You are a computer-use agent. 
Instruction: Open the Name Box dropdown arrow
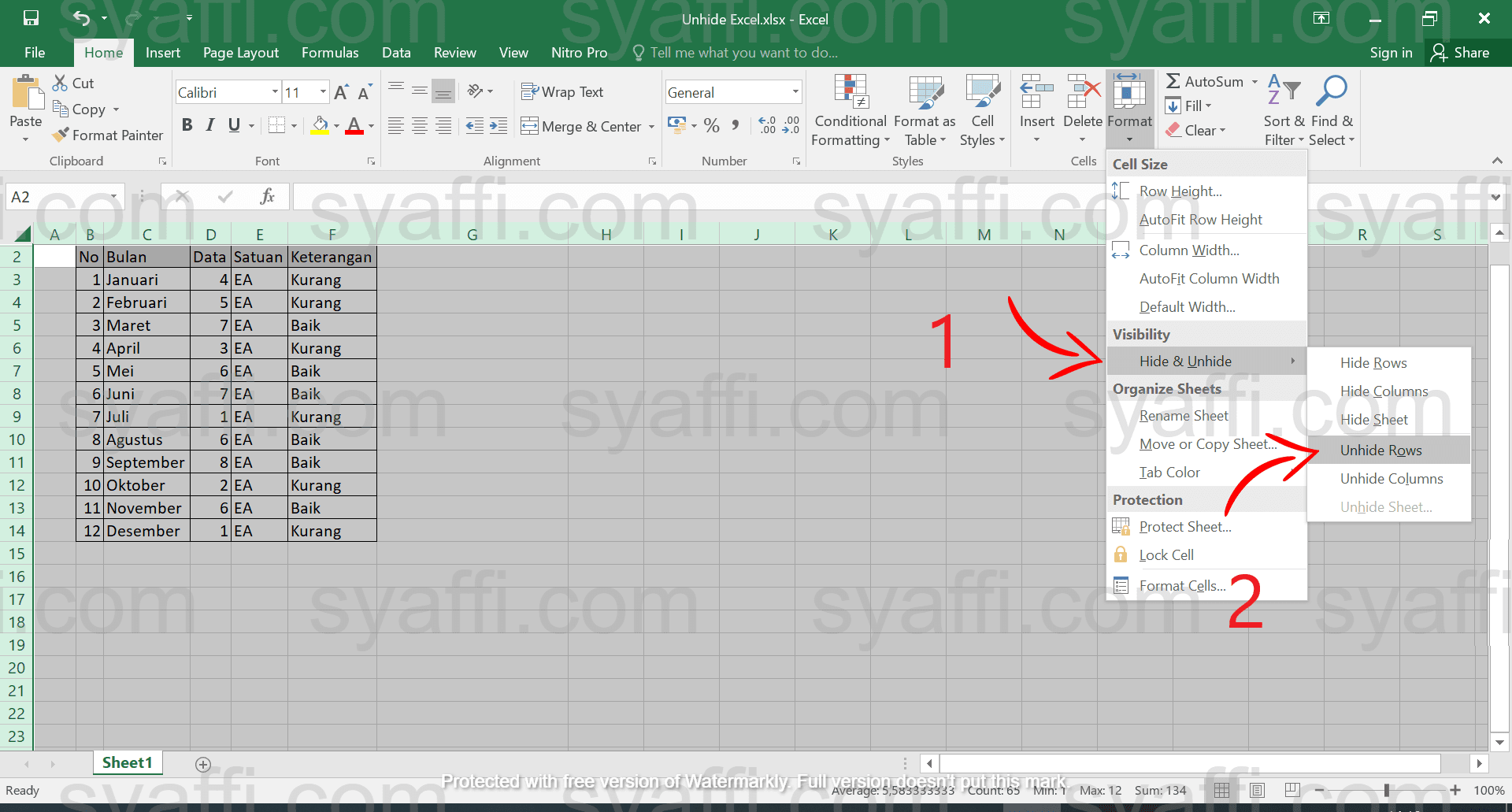tap(113, 196)
